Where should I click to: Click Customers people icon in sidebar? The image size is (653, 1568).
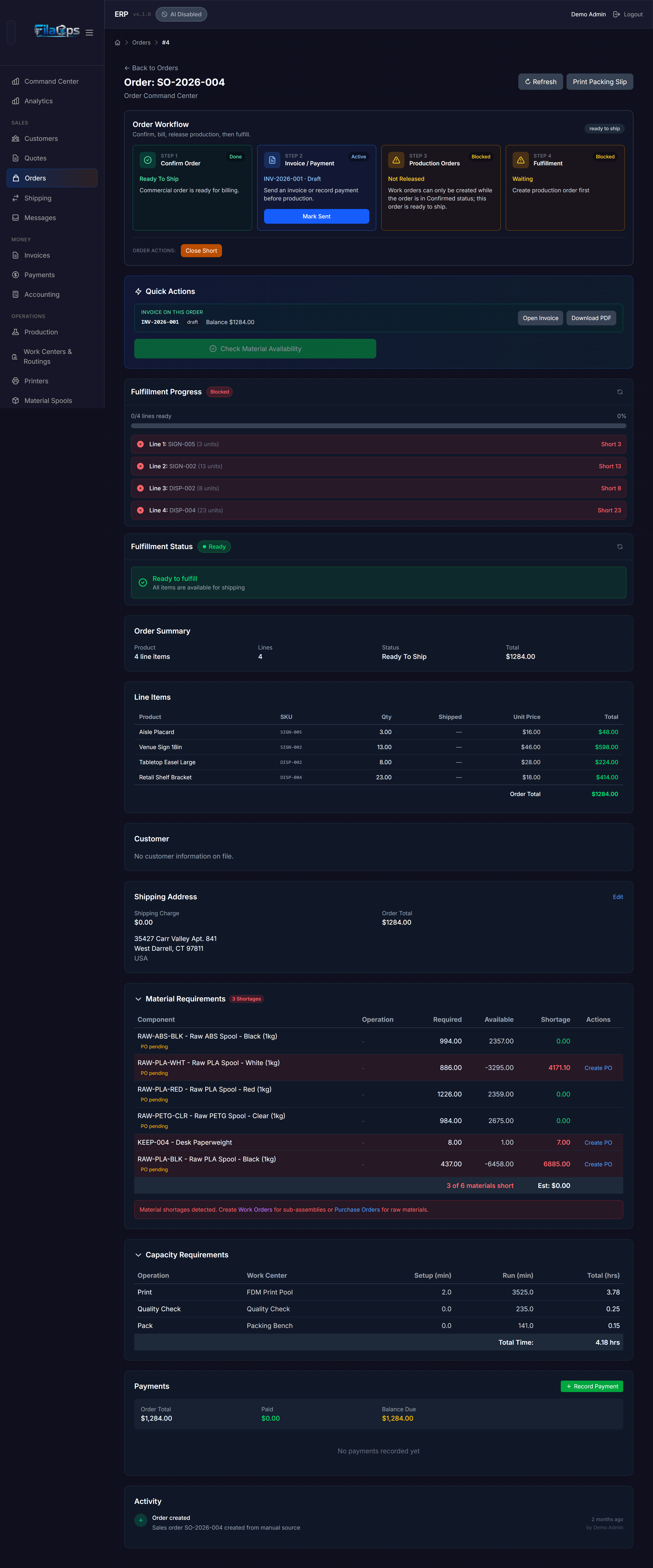[16, 139]
